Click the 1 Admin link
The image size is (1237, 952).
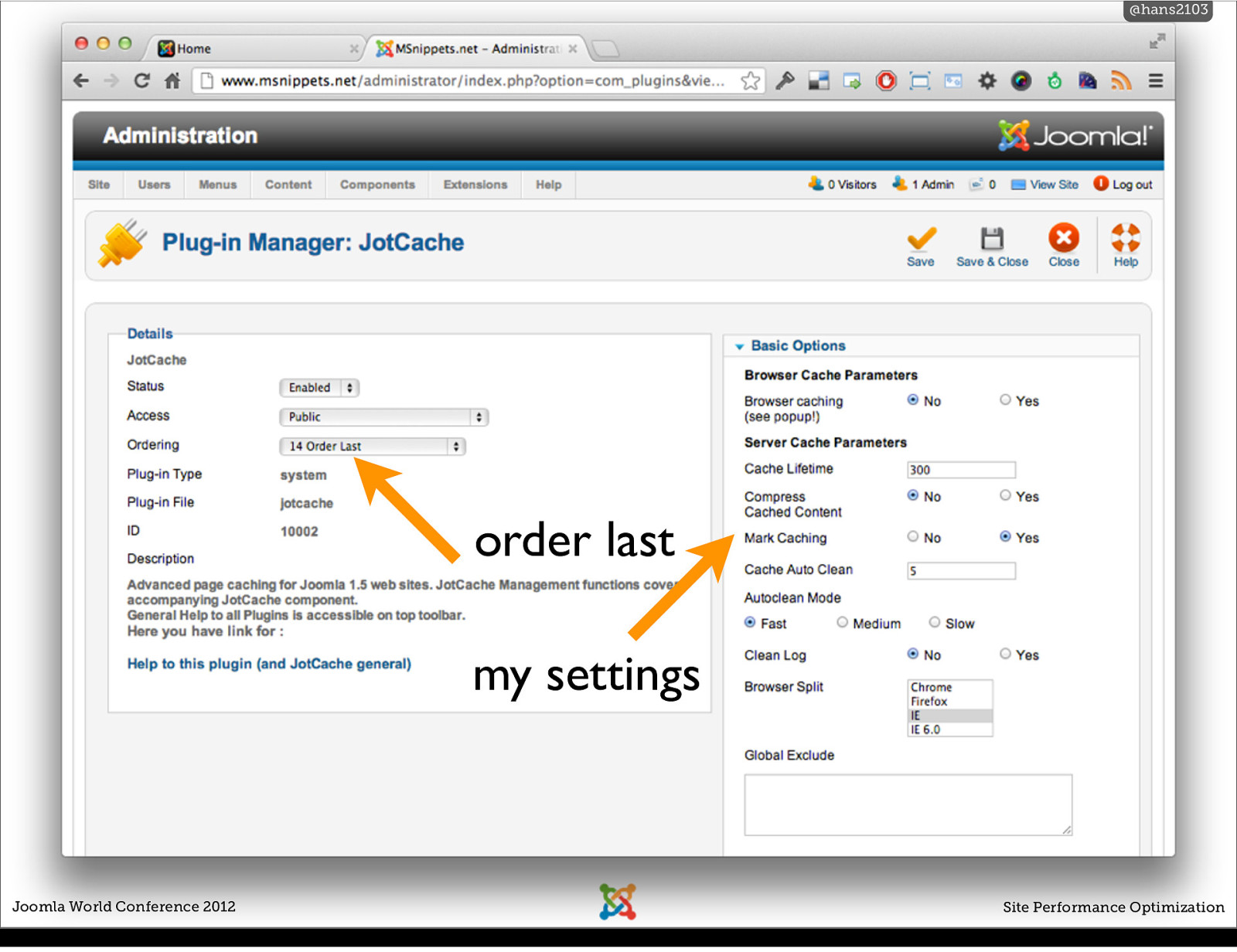(923, 185)
